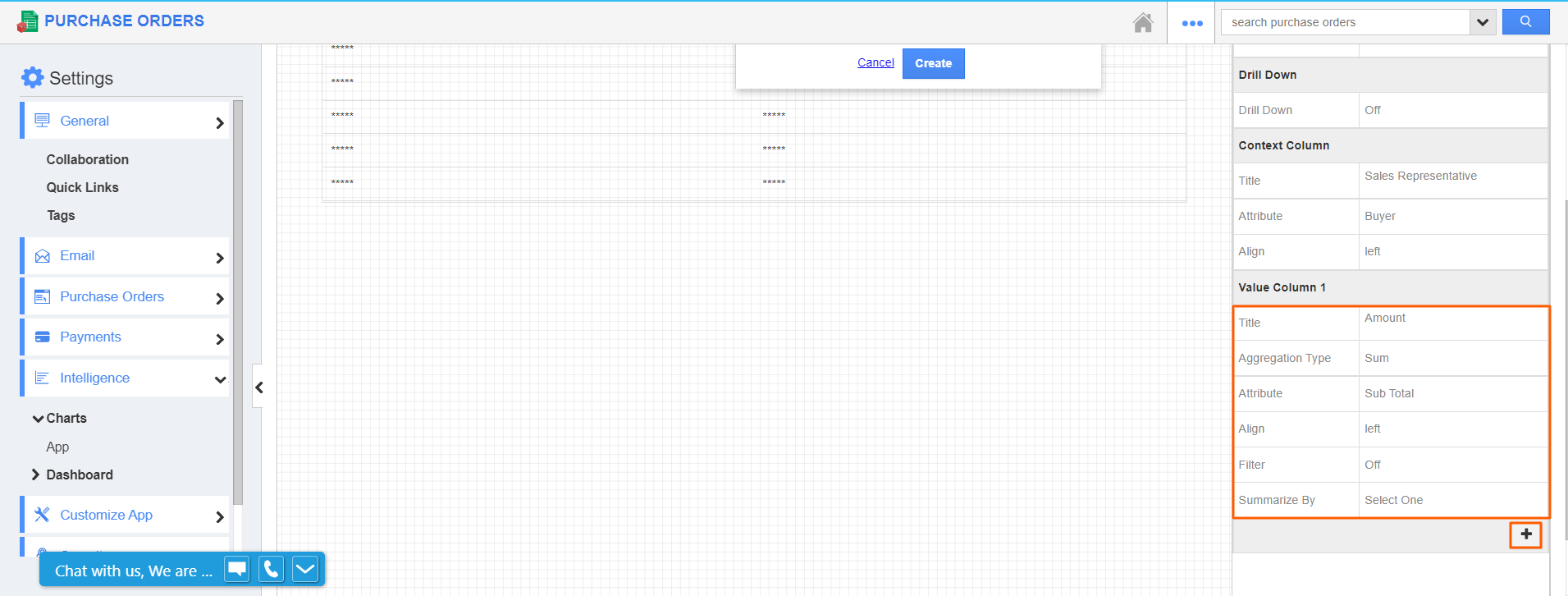
Task: Click the Settings heading text
Action: (x=81, y=78)
